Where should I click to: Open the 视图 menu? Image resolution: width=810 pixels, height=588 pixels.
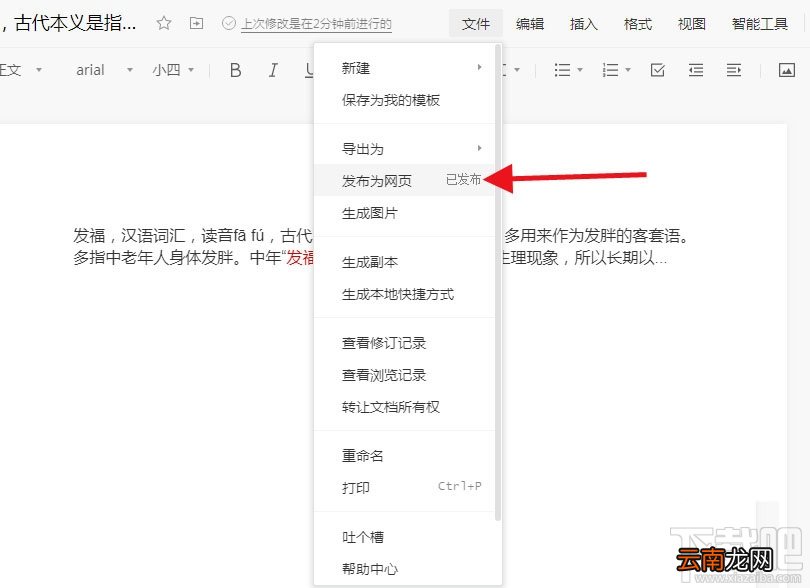[691, 24]
